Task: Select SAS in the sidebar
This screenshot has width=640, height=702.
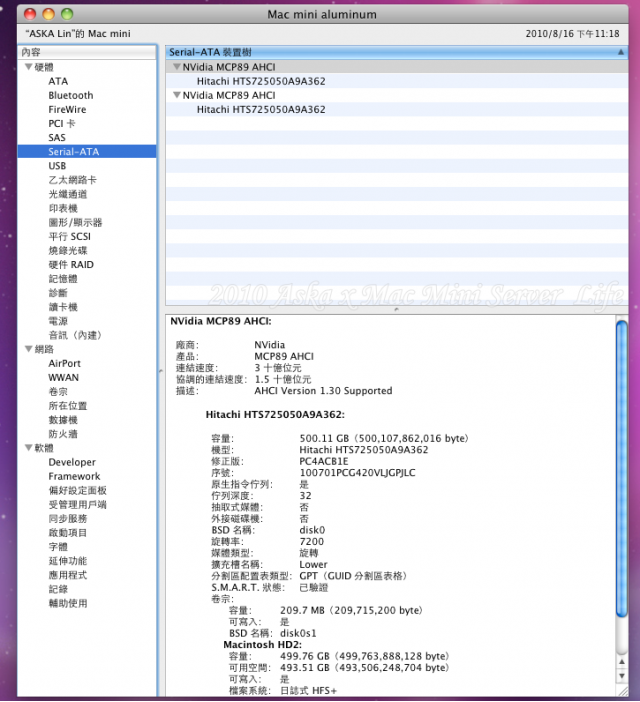Action: point(57,138)
